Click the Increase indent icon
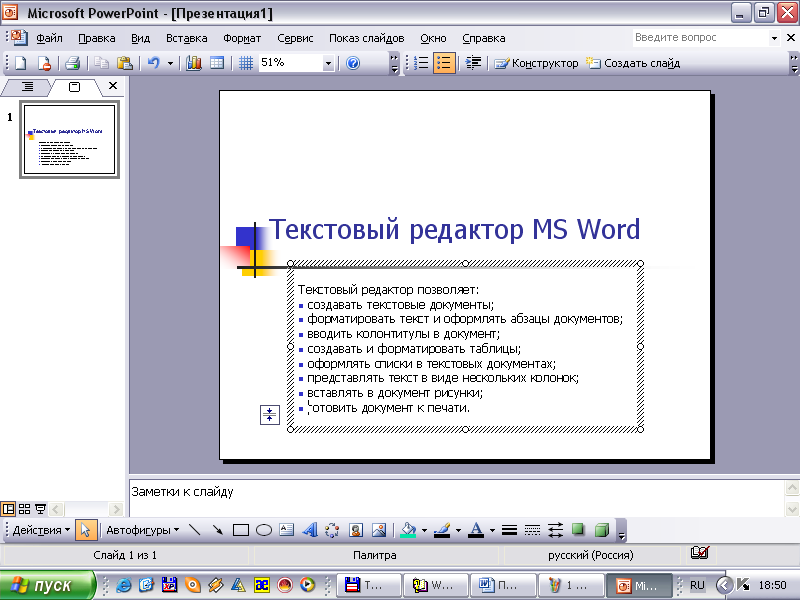This screenshot has height=600, width=800. pos(473,63)
